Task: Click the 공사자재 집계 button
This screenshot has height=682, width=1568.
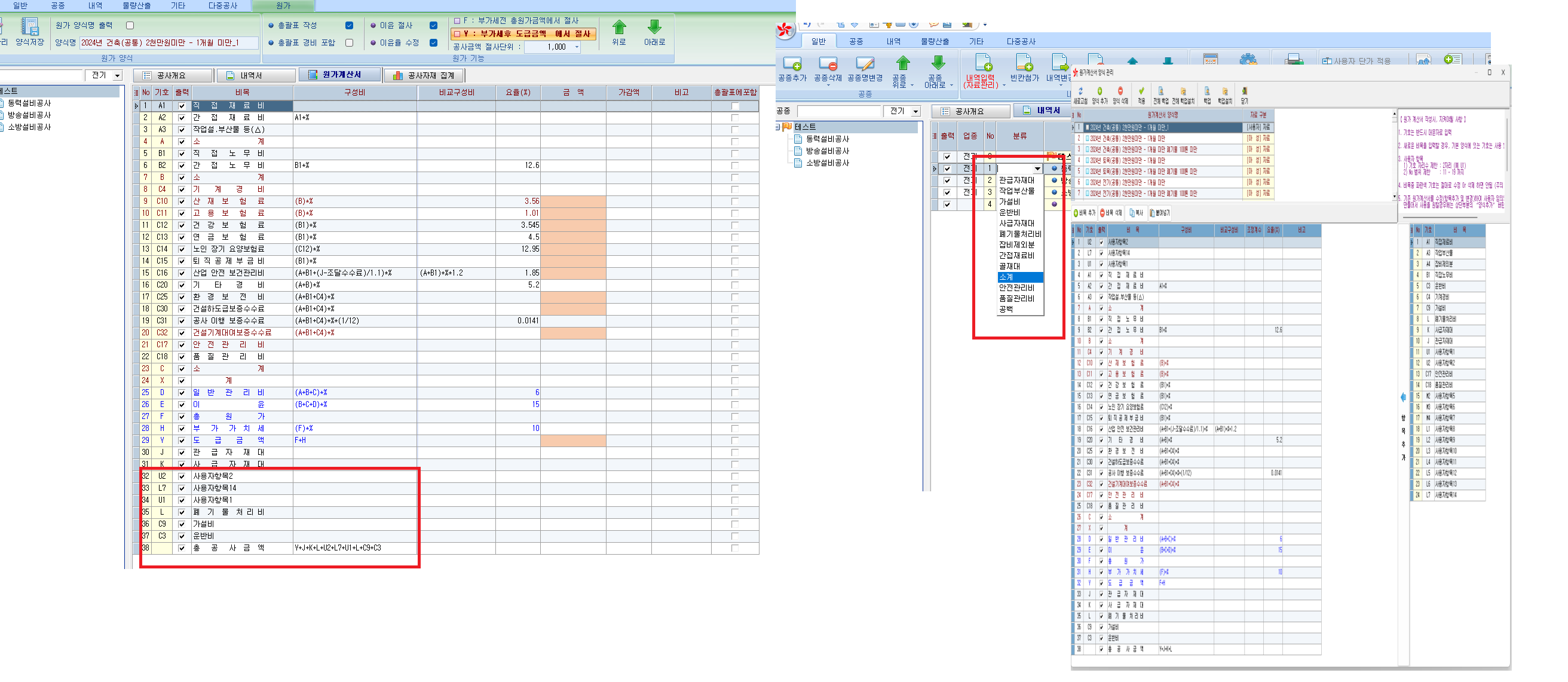Action: 424,75
